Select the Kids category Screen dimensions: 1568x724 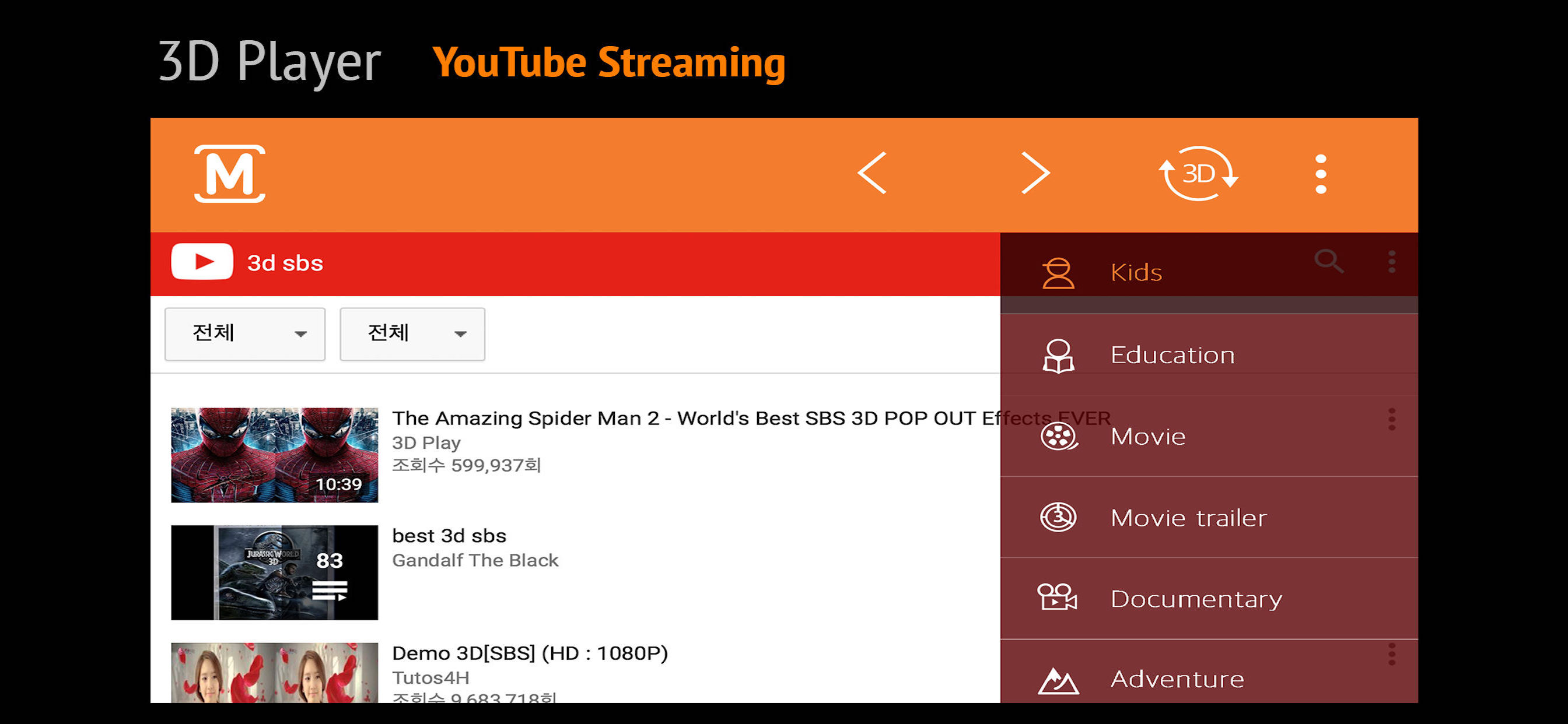1209,273
